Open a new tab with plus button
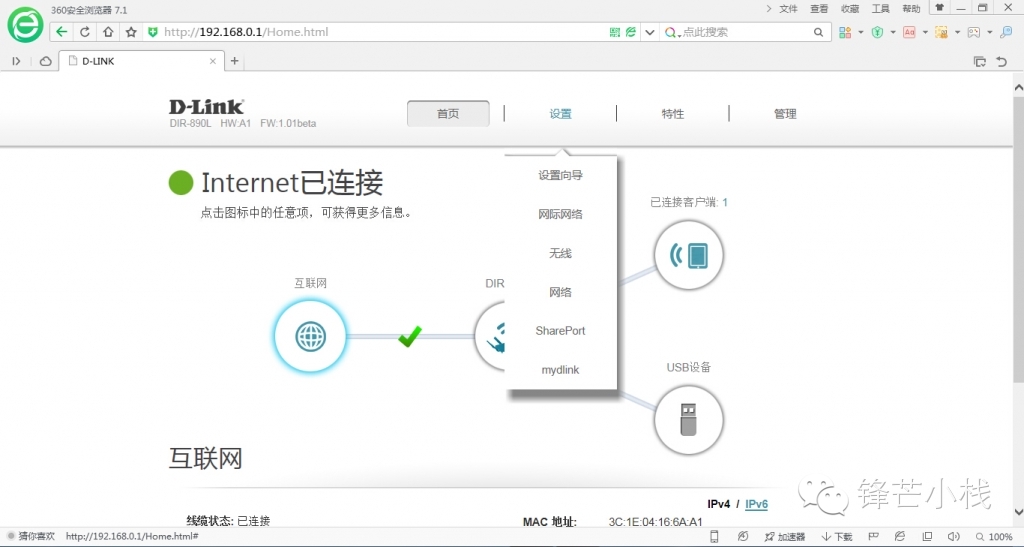The width and height of the screenshot is (1024, 547). 234,61
